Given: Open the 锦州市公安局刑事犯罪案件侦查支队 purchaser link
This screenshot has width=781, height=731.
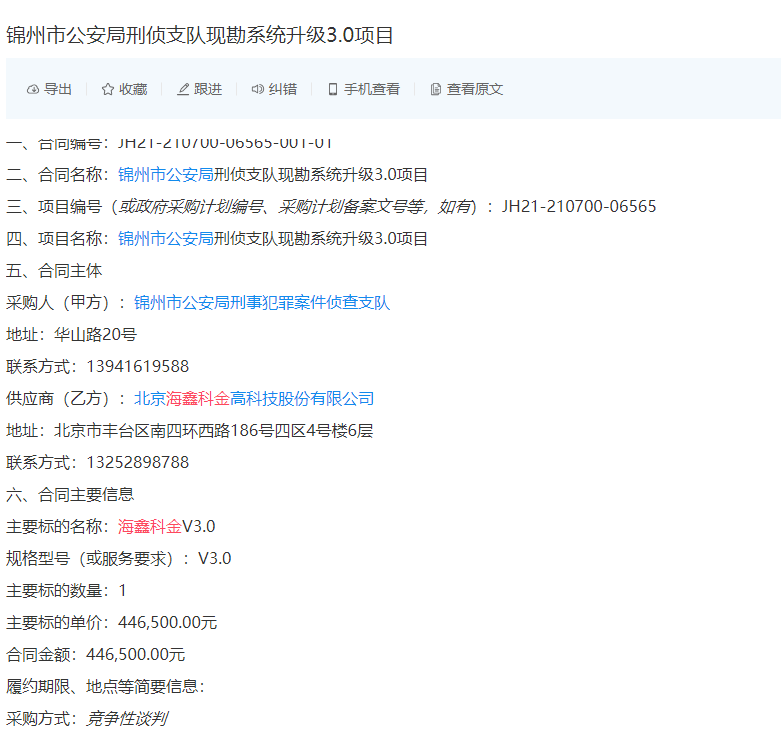Looking at the screenshot, I should [262, 303].
